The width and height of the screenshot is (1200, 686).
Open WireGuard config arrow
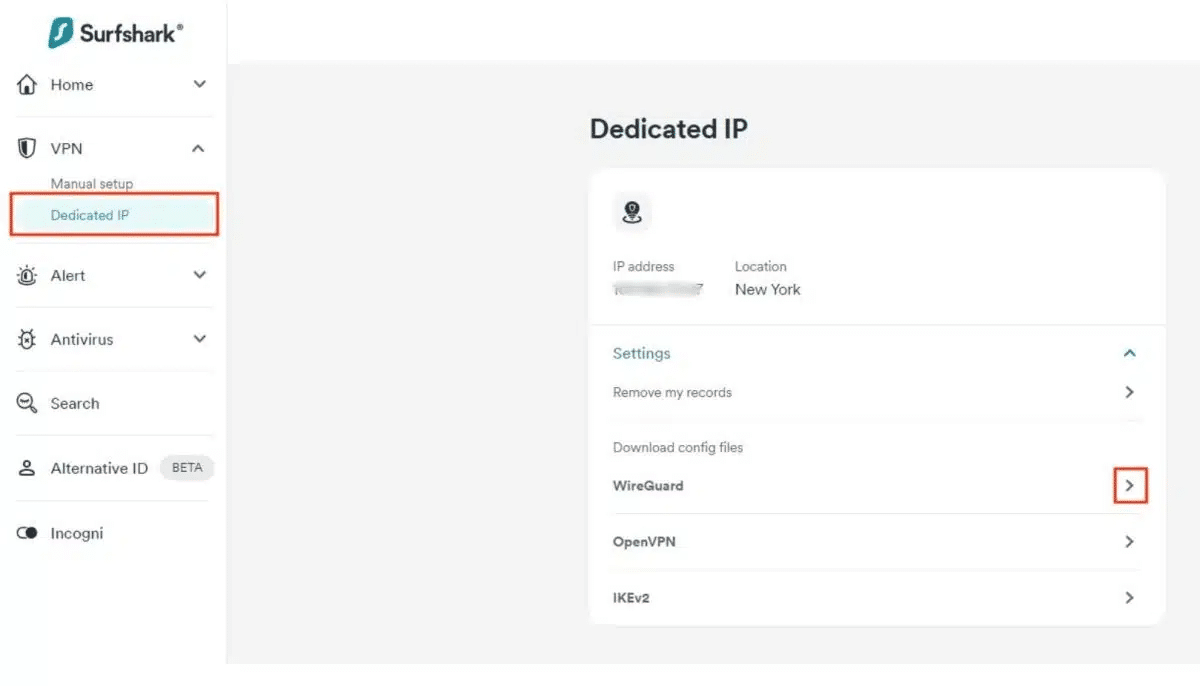click(1130, 485)
